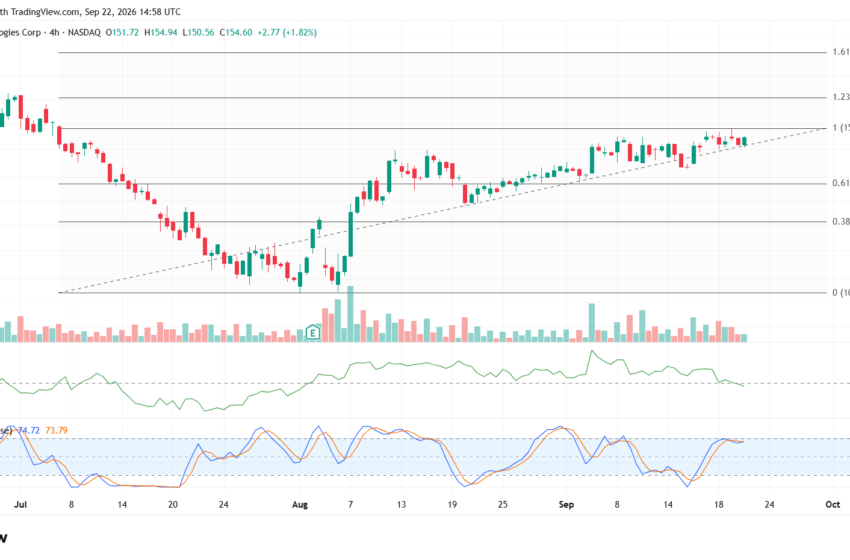Viewport: 850px width, 560px height.
Task: Click the 1.61 Fibonacci level label
Action: pos(841,52)
